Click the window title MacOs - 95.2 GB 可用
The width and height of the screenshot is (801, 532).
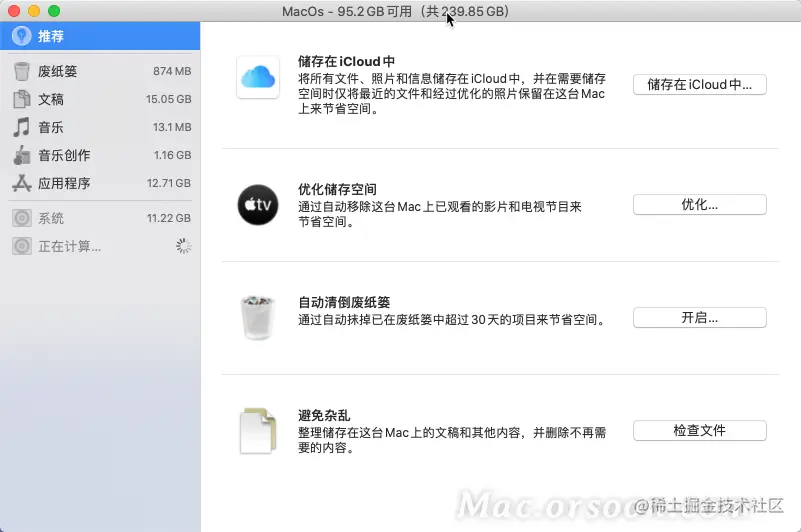[x=395, y=11]
